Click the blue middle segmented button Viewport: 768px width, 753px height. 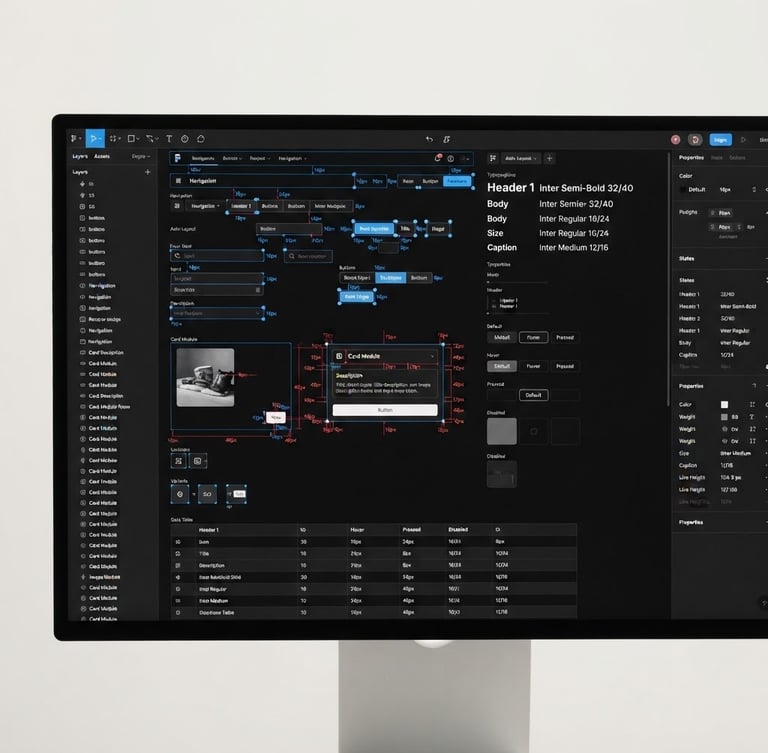pyautogui.click(x=390, y=278)
